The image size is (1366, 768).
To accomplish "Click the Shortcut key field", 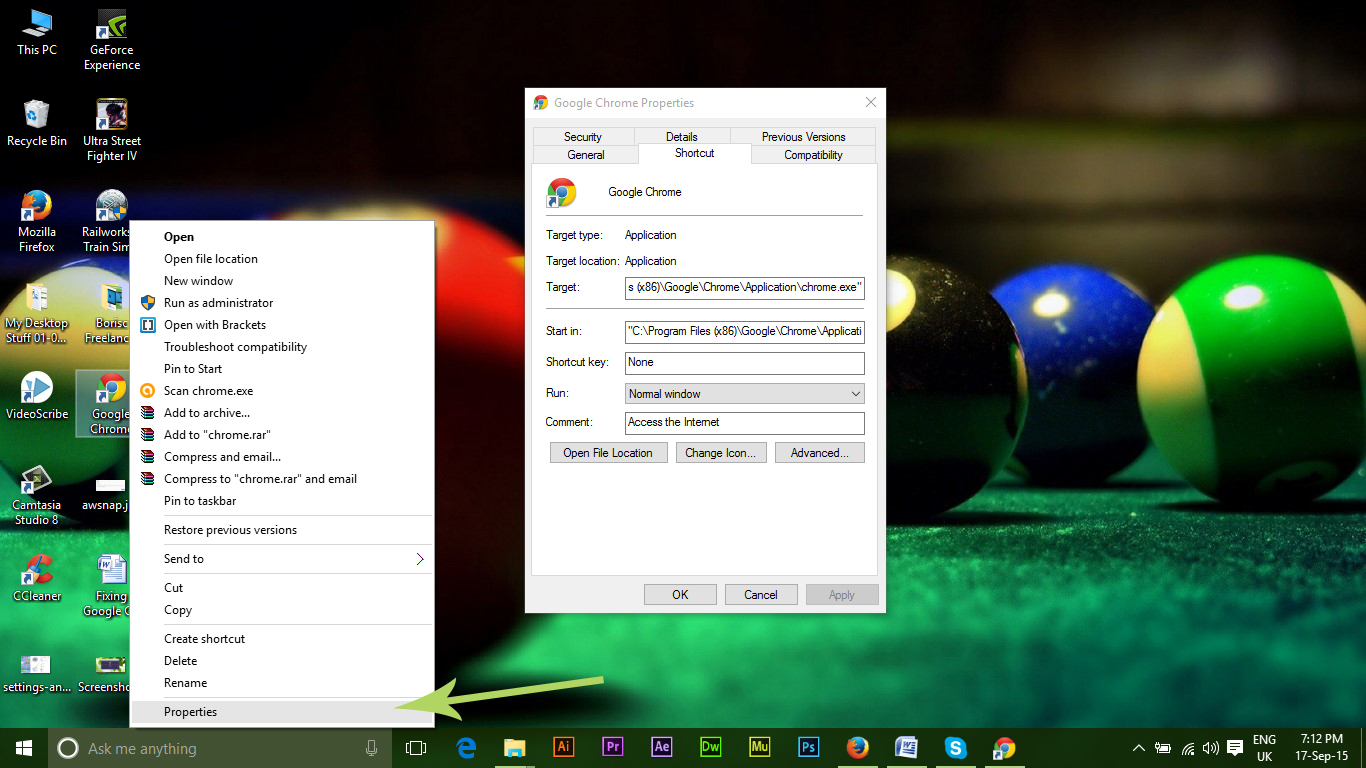I will point(745,363).
